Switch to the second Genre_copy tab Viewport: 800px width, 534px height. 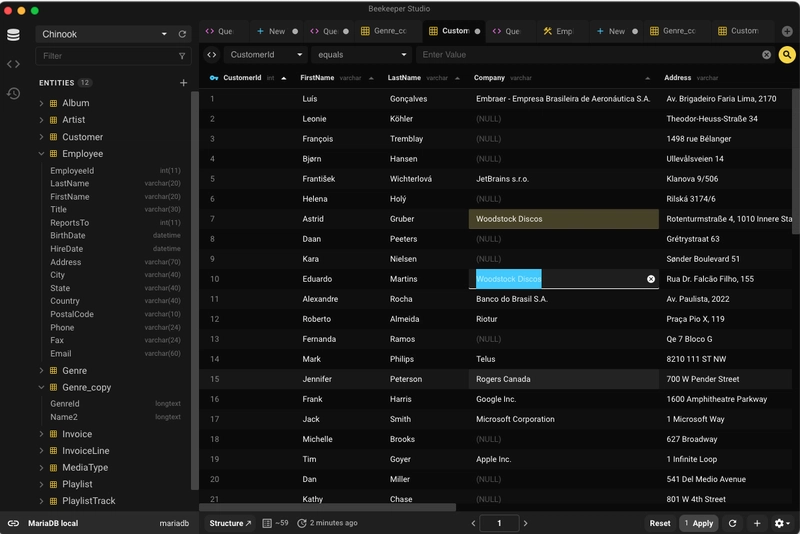coord(677,31)
